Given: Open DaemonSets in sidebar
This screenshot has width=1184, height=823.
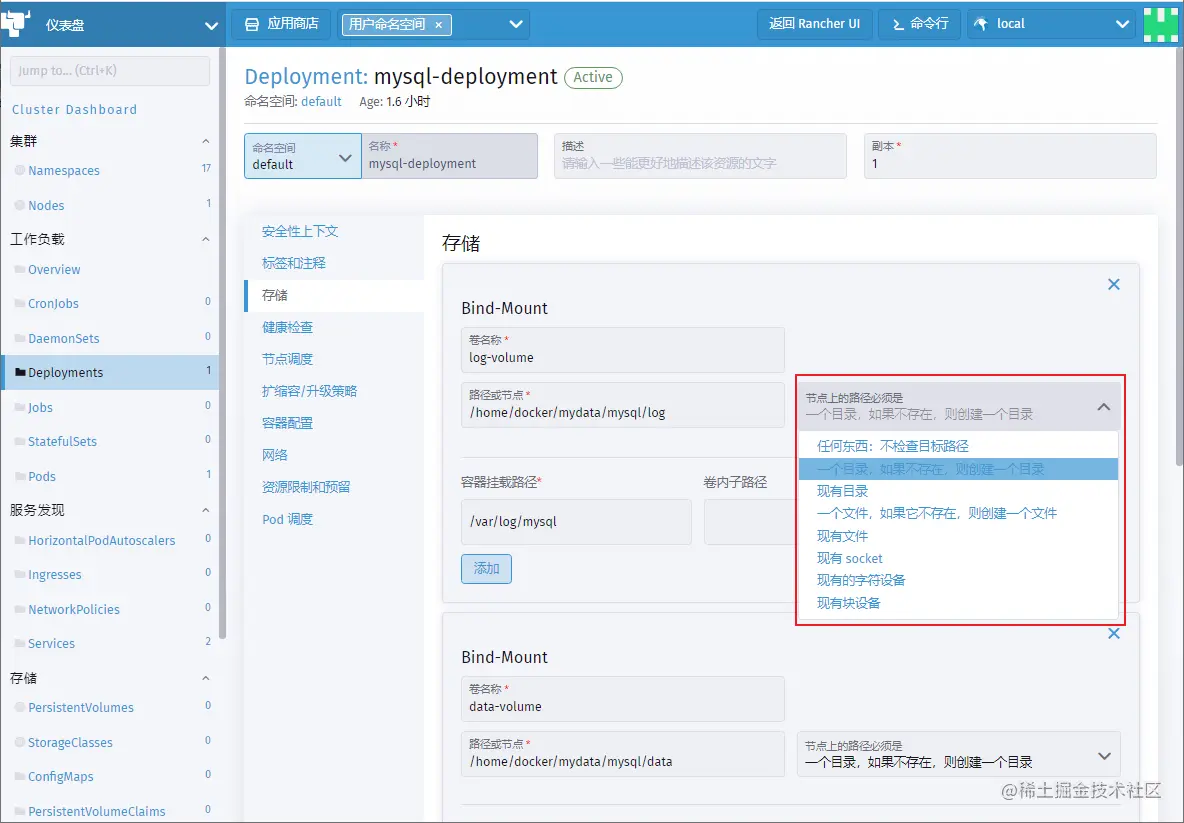Looking at the screenshot, I should (x=64, y=338).
